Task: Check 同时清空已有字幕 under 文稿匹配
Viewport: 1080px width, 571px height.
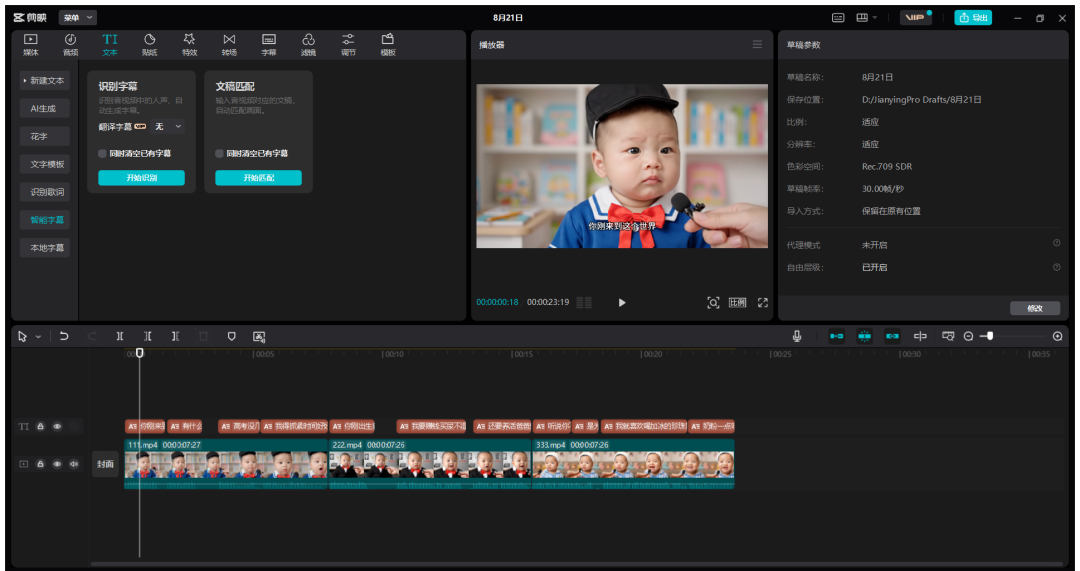Action: point(219,154)
